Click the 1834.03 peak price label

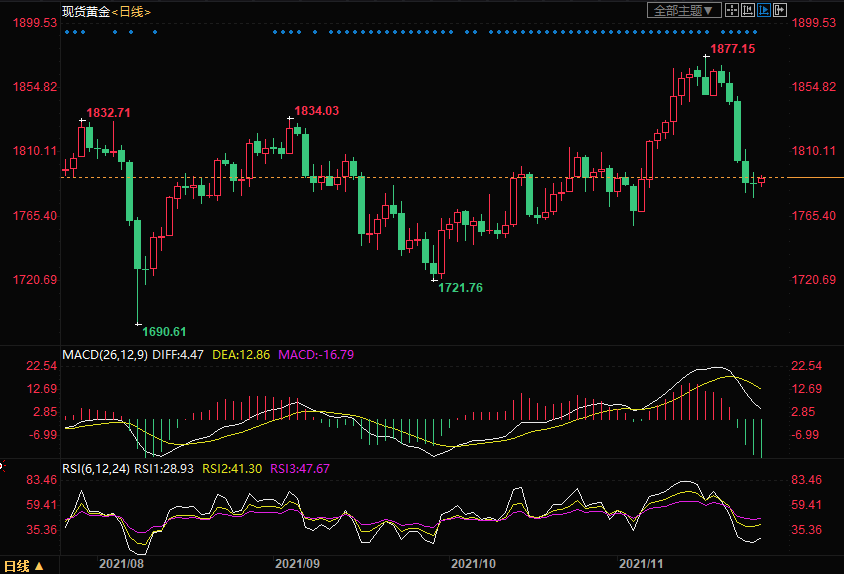pyautogui.click(x=316, y=111)
